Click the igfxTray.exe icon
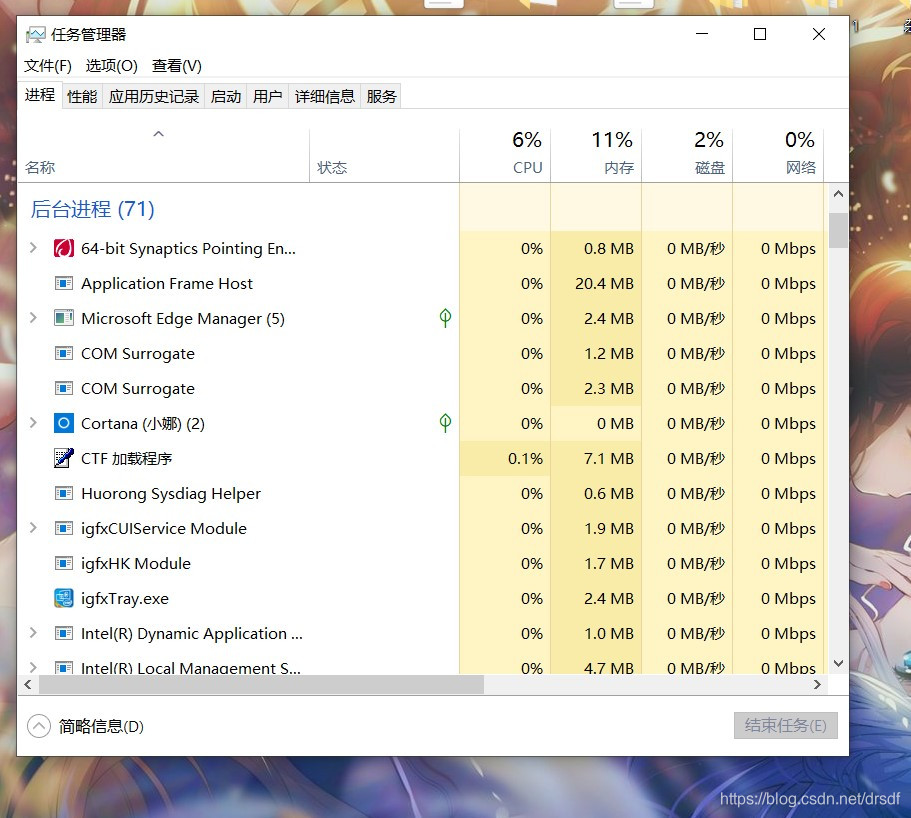 click(63, 598)
